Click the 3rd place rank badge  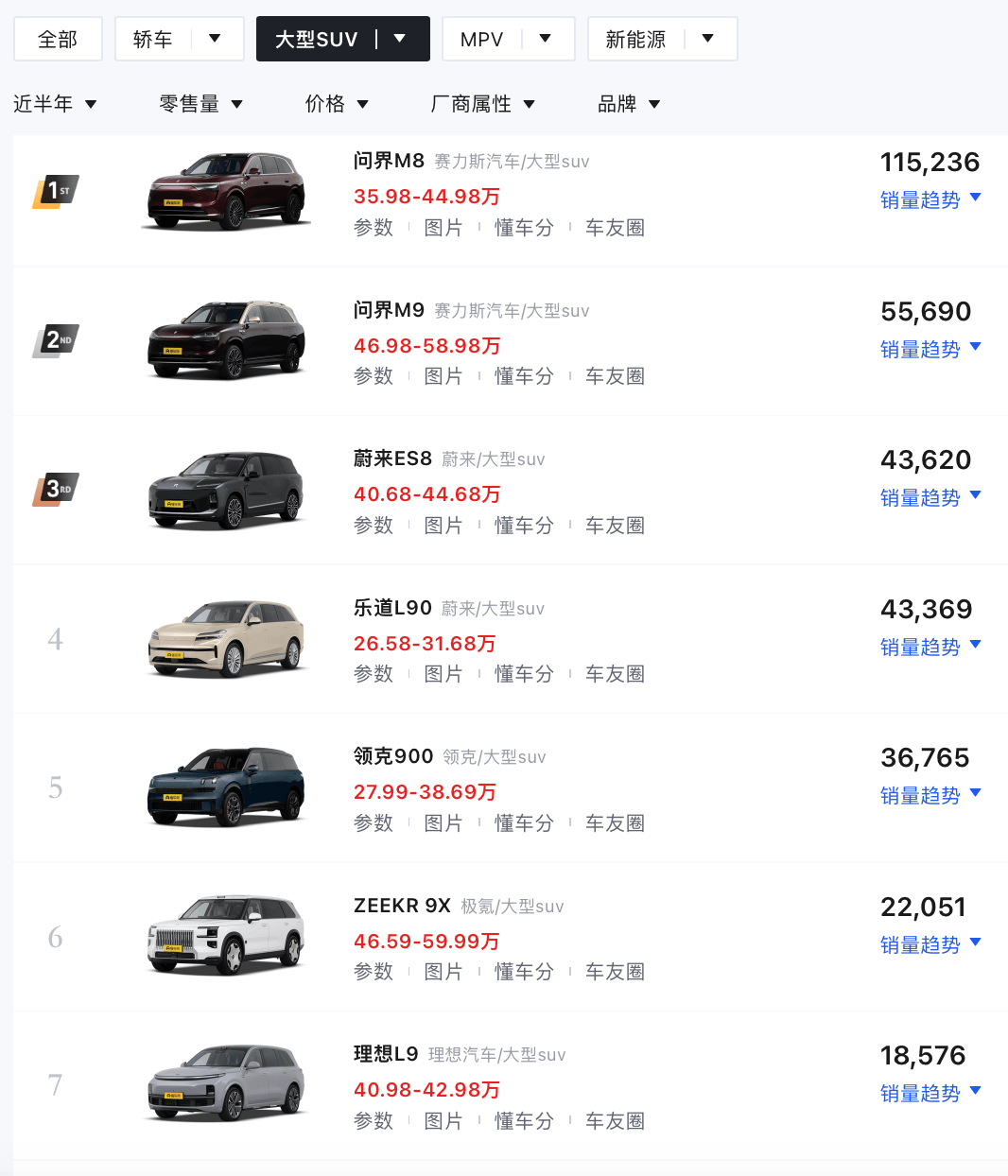[56, 489]
